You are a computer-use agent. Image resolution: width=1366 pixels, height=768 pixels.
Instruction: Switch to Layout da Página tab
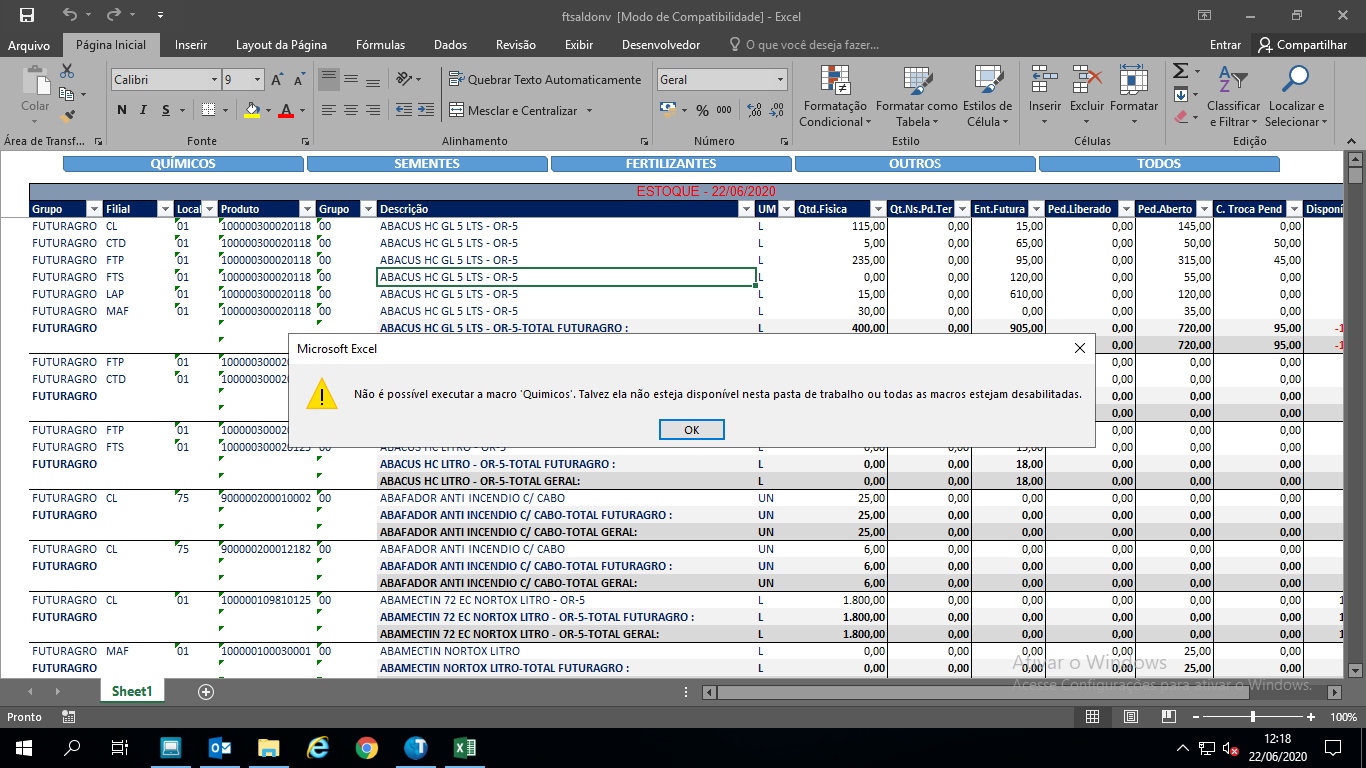(x=281, y=45)
